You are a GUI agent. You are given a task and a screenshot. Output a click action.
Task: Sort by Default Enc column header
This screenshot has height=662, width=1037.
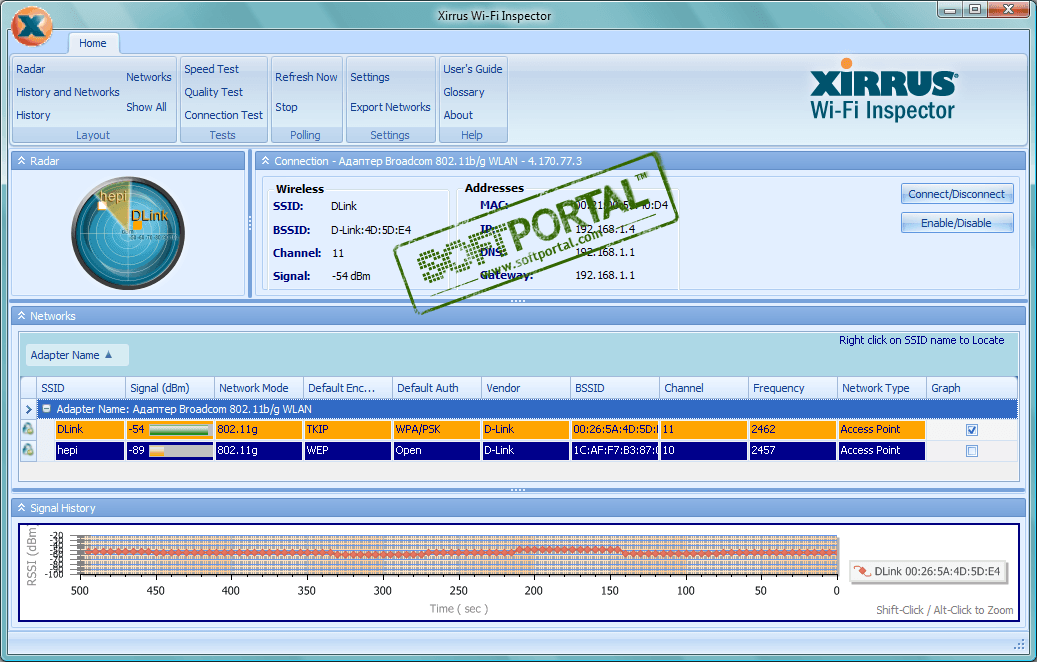[x=348, y=388]
